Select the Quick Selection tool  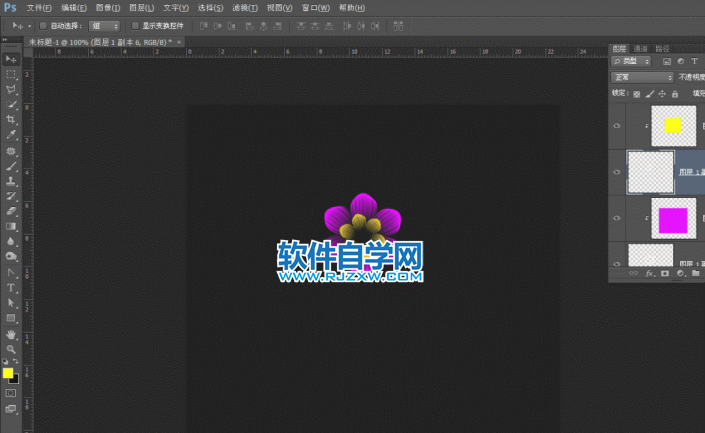tap(11, 104)
